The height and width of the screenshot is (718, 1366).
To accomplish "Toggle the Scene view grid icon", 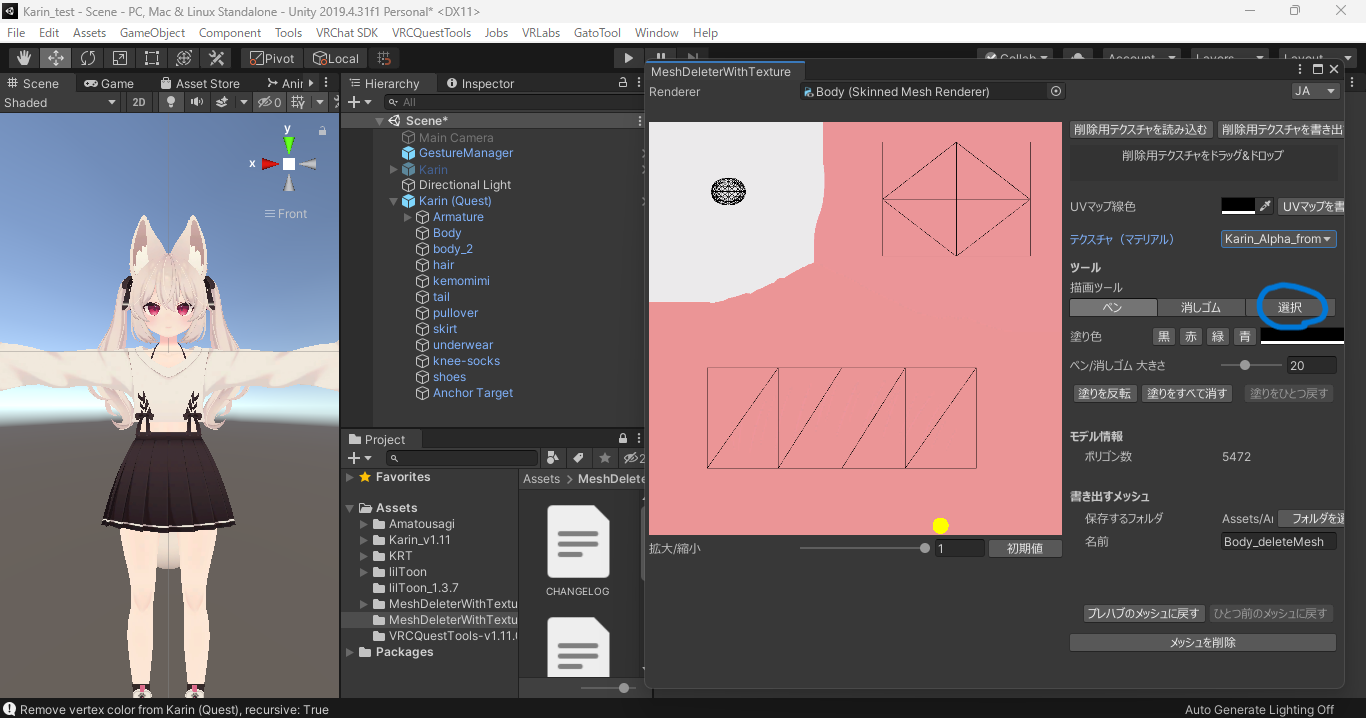I will pyautogui.click(x=299, y=102).
